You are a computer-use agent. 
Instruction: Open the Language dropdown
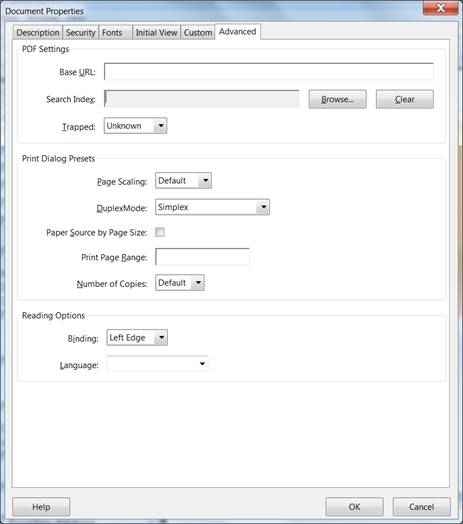click(157, 364)
